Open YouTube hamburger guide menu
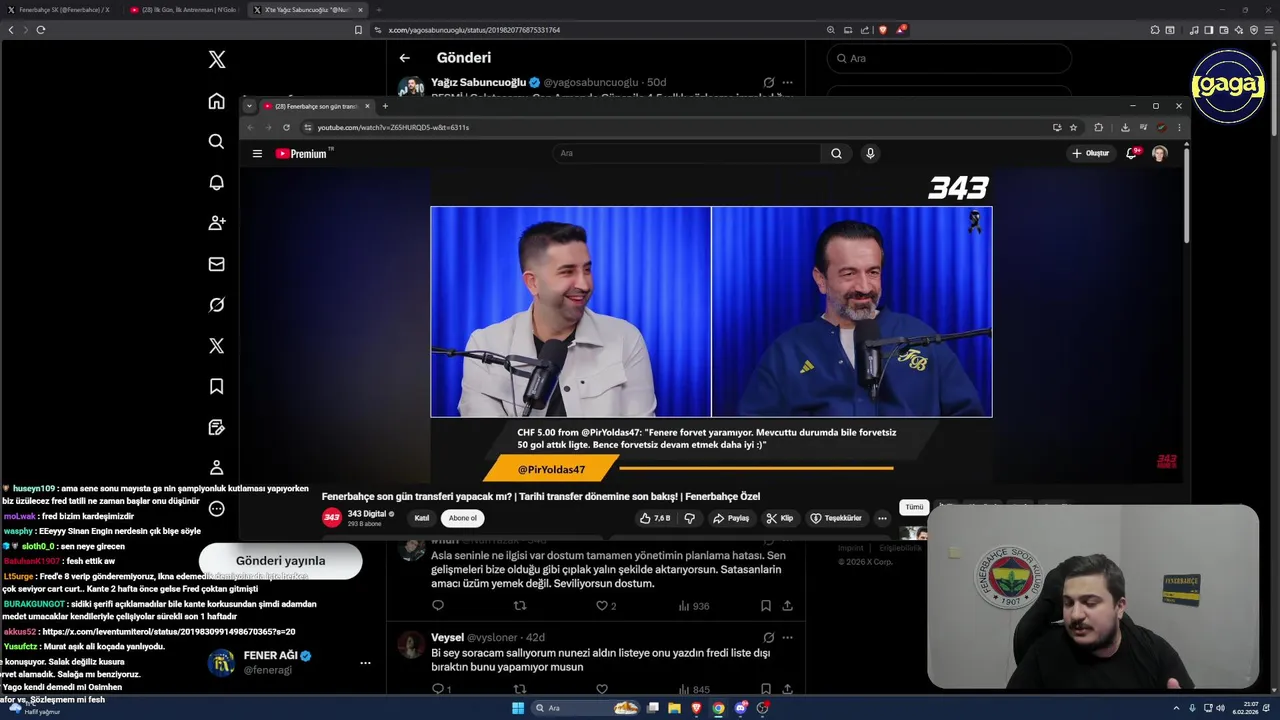 [257, 154]
